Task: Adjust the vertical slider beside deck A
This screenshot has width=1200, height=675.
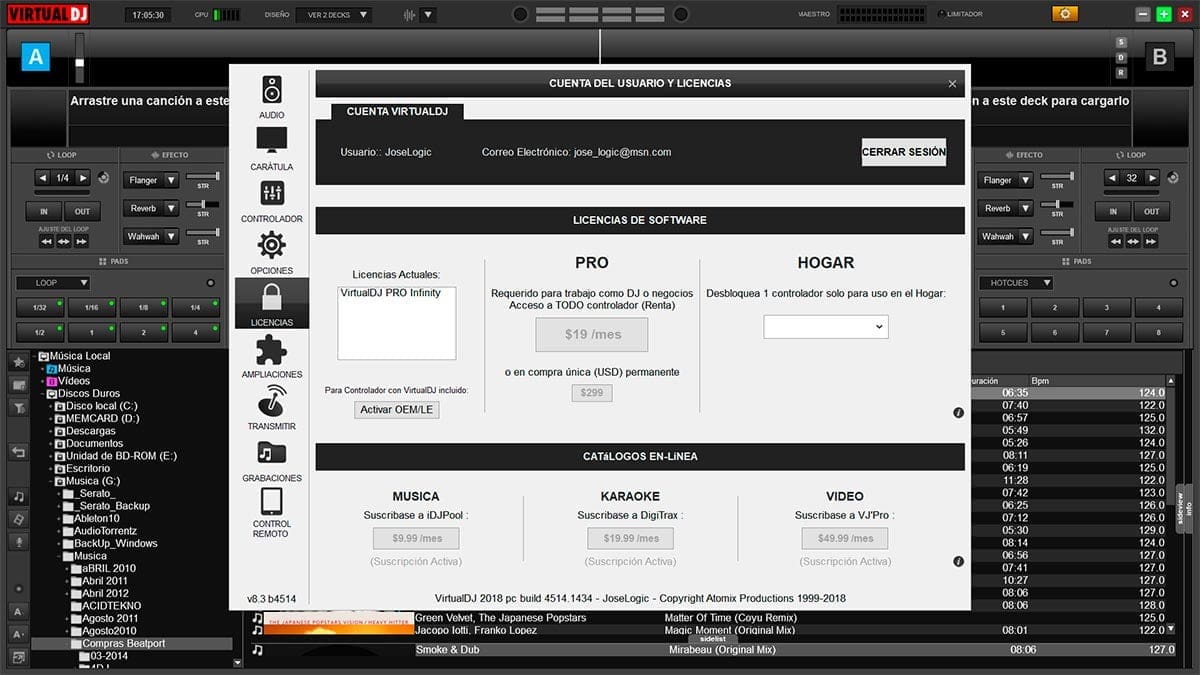Action: (80, 58)
